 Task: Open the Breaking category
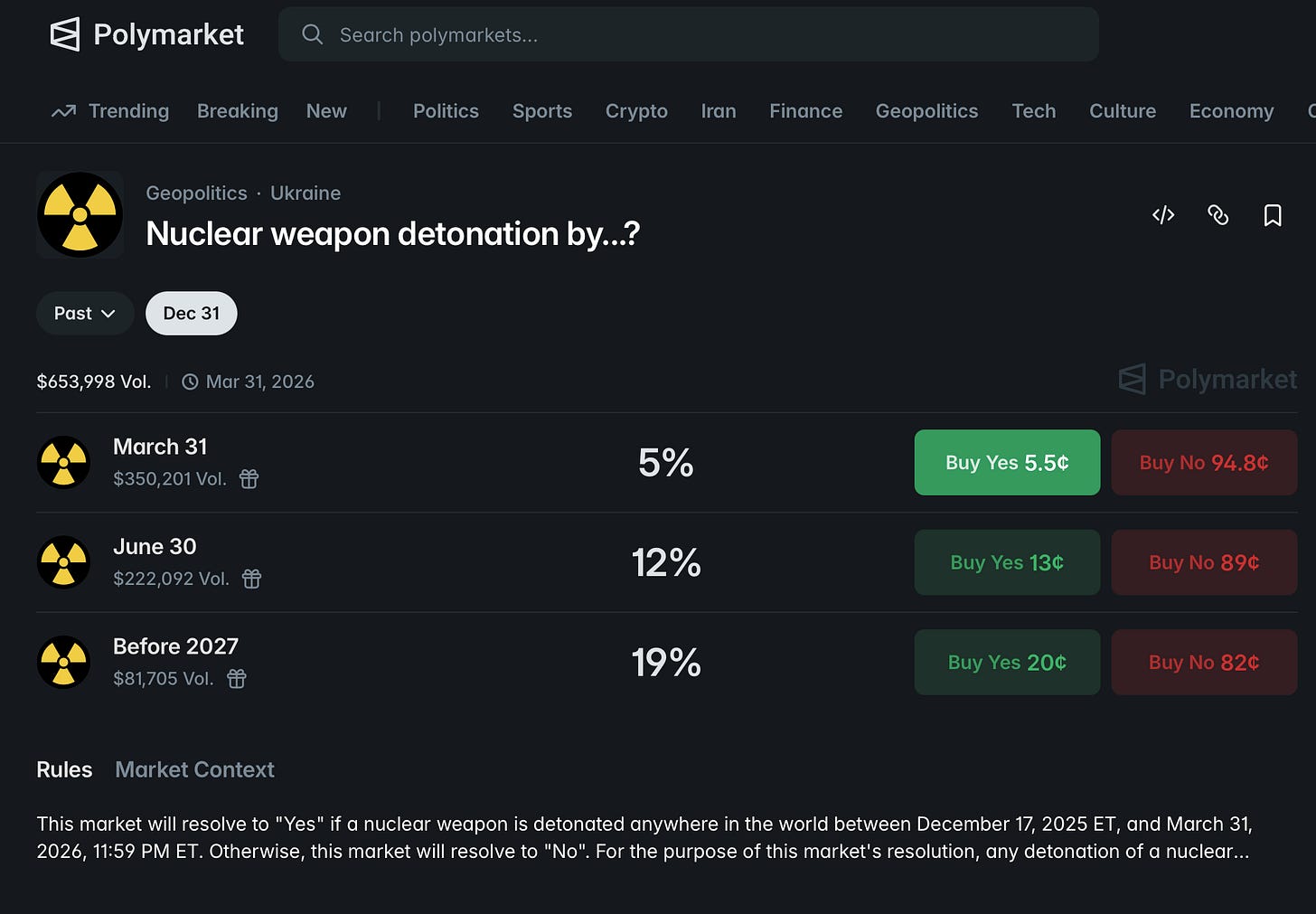(238, 111)
